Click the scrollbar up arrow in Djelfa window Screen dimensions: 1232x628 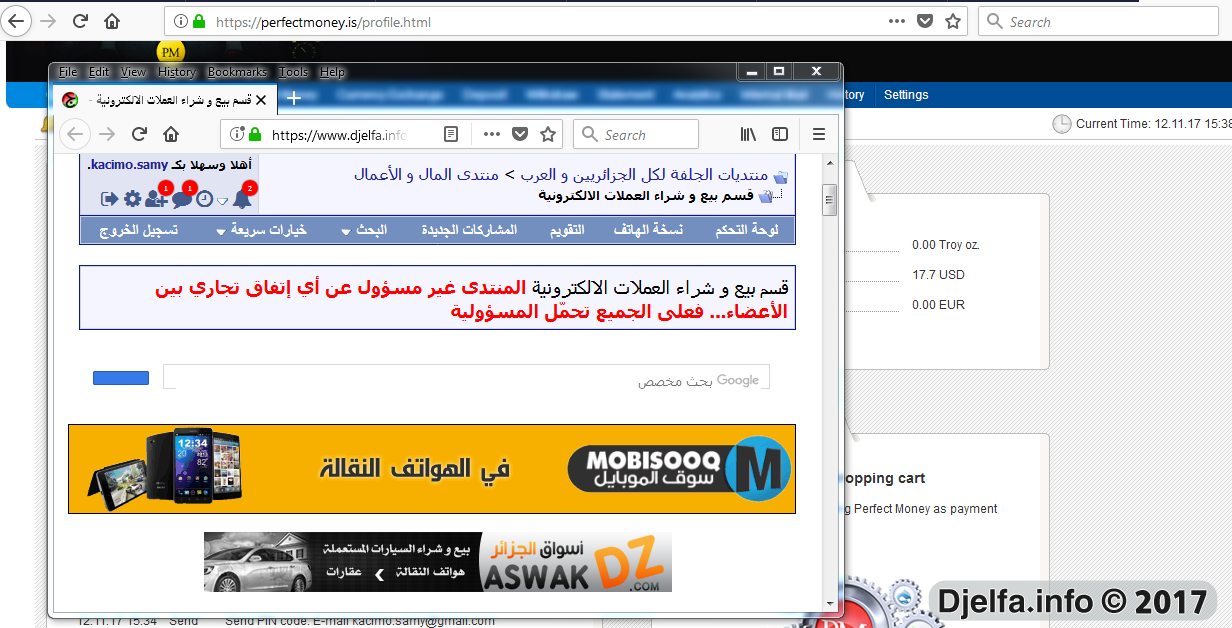pyautogui.click(x=830, y=161)
